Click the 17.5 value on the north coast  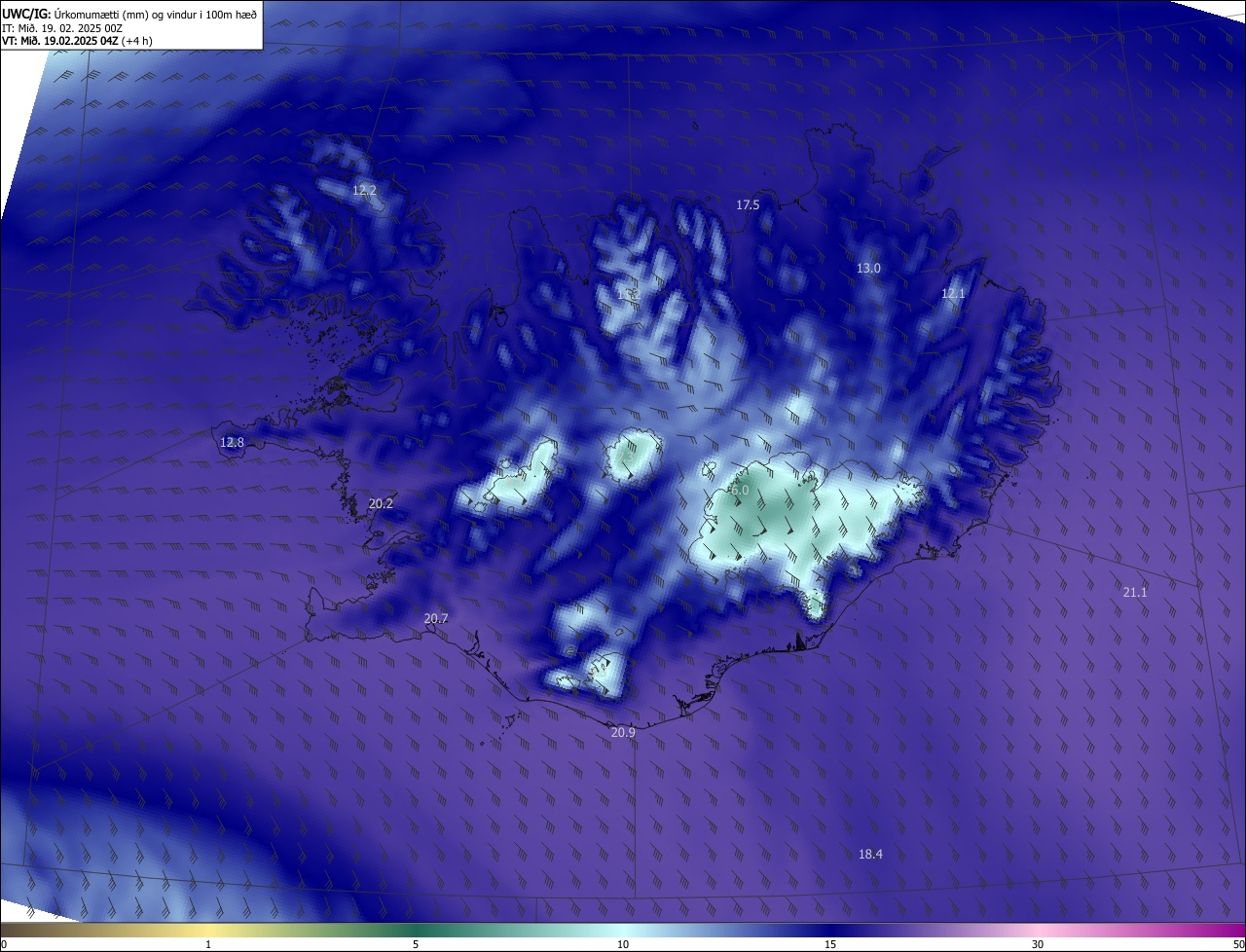748,204
